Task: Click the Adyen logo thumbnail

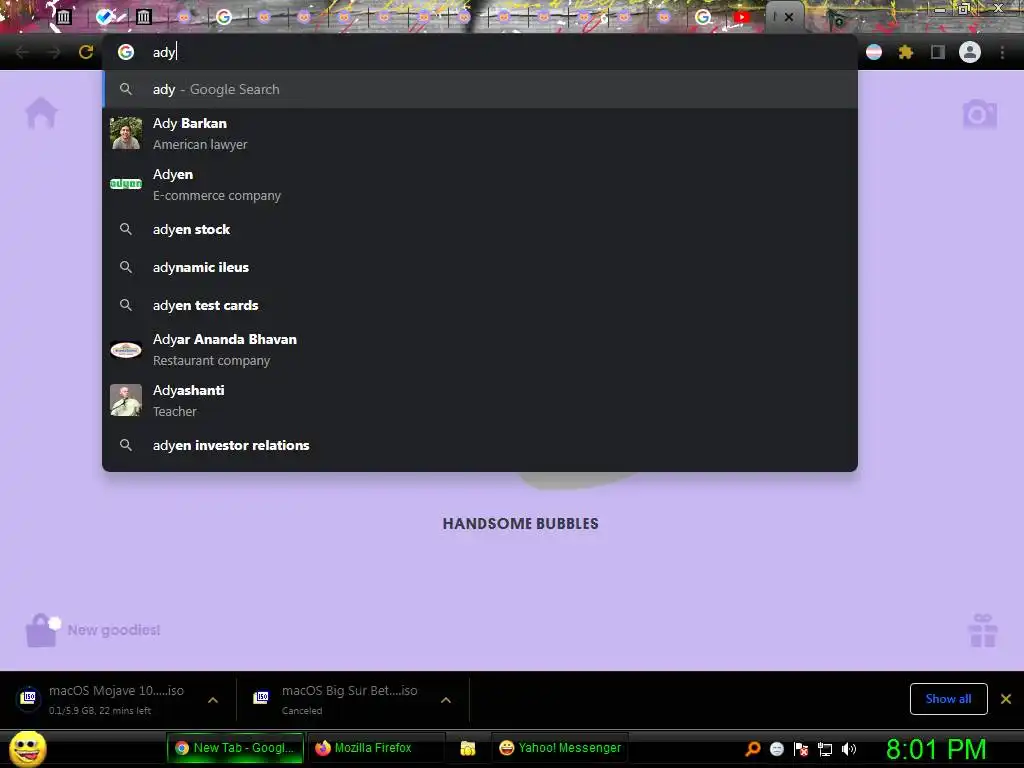Action: point(126,184)
